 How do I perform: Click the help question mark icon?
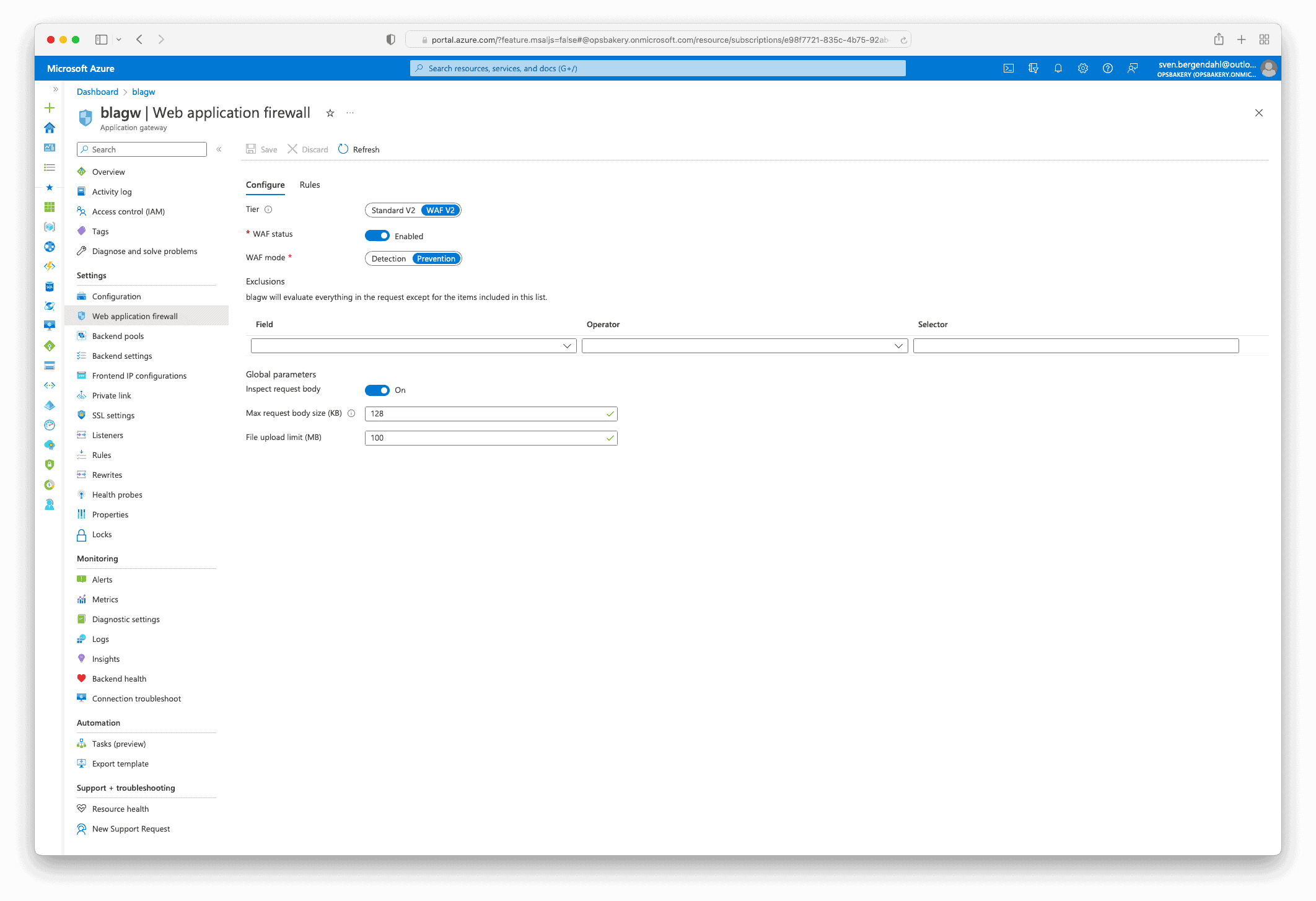click(1108, 68)
